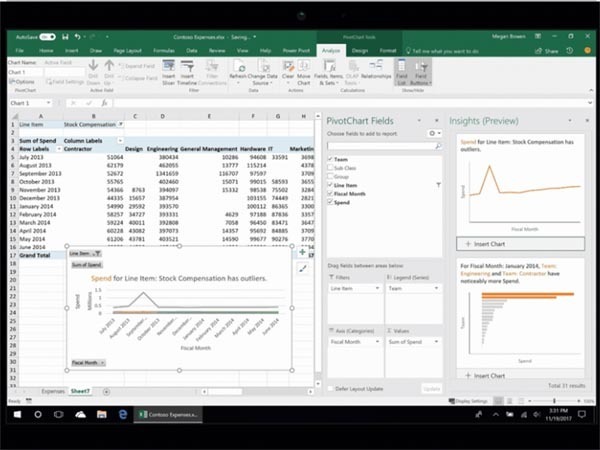Switch to the Power Pivot tab

click(296, 51)
